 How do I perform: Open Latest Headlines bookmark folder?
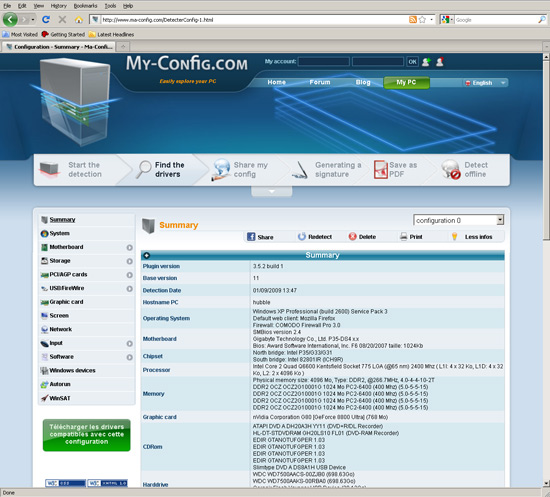pos(111,34)
